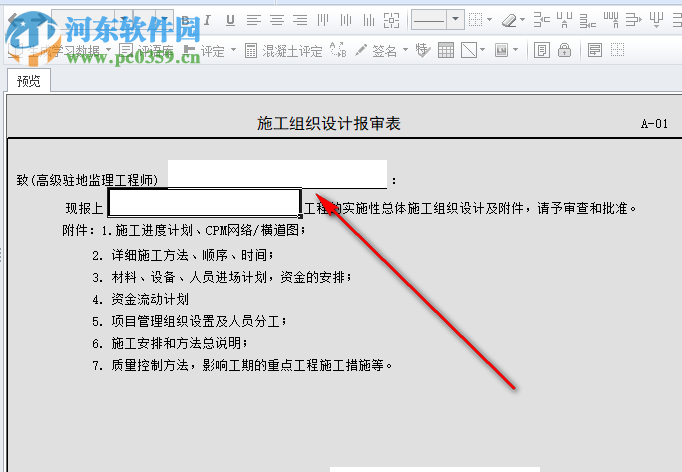Click the diagonal line cell icon
682x472 pixels.
point(469,50)
